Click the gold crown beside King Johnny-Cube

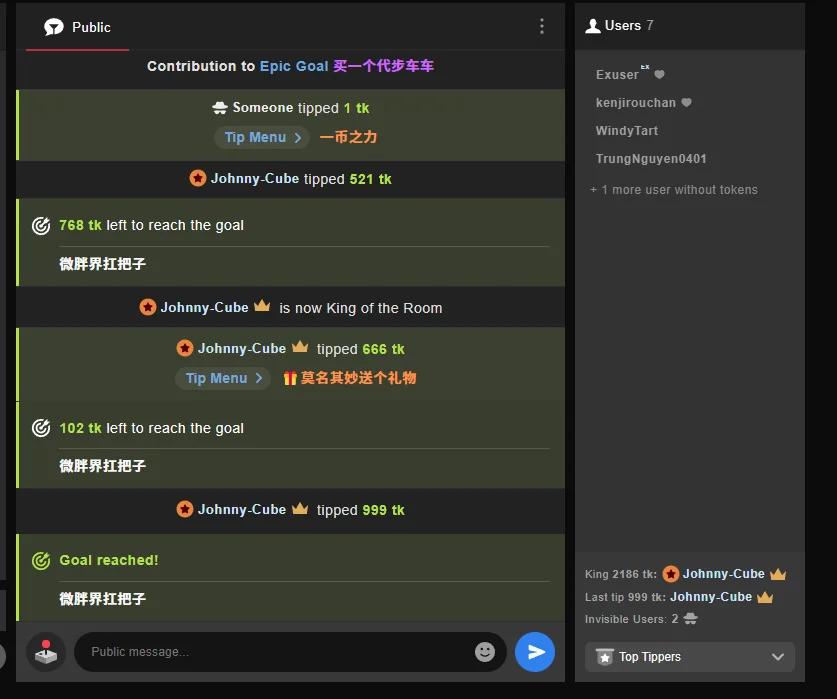(x=778, y=574)
